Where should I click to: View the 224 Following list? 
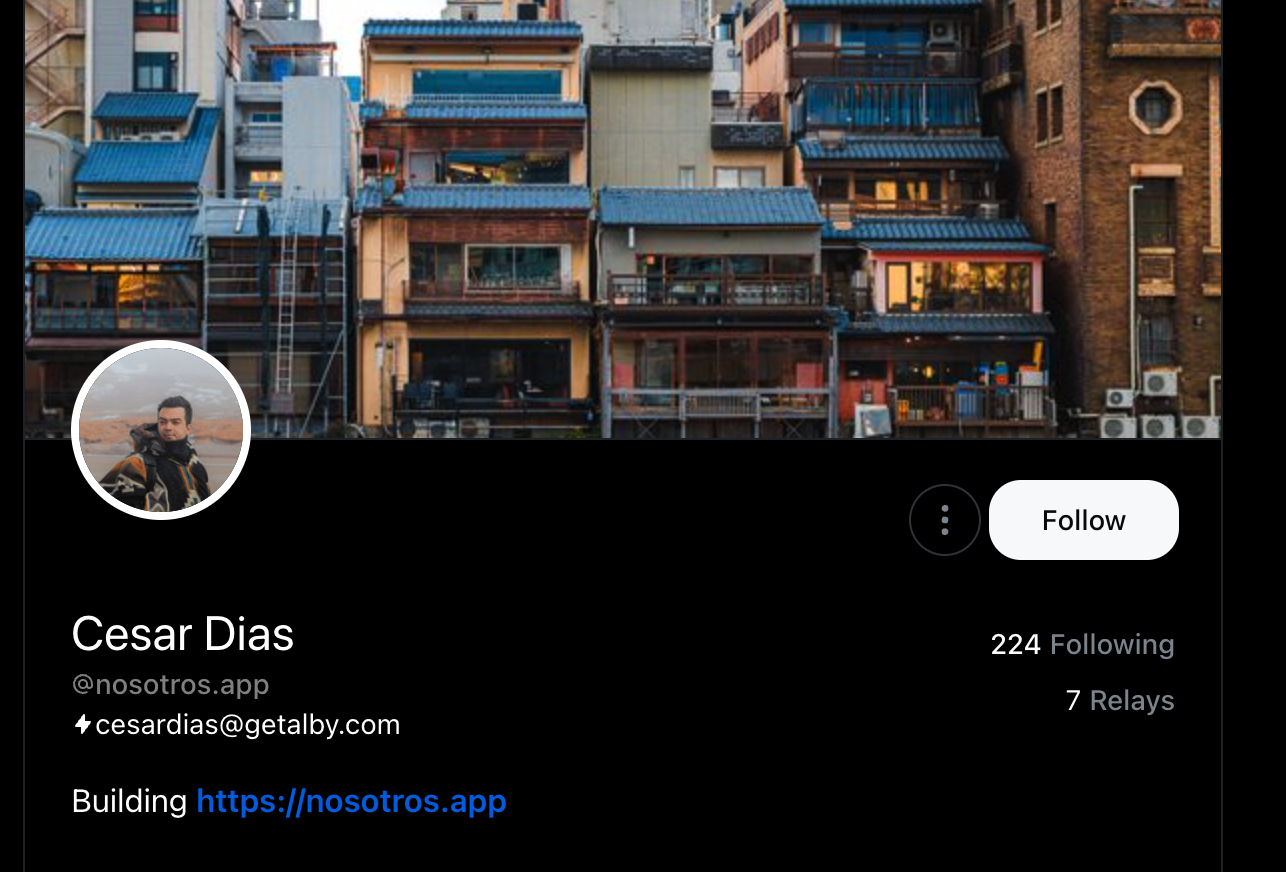[1082, 645]
